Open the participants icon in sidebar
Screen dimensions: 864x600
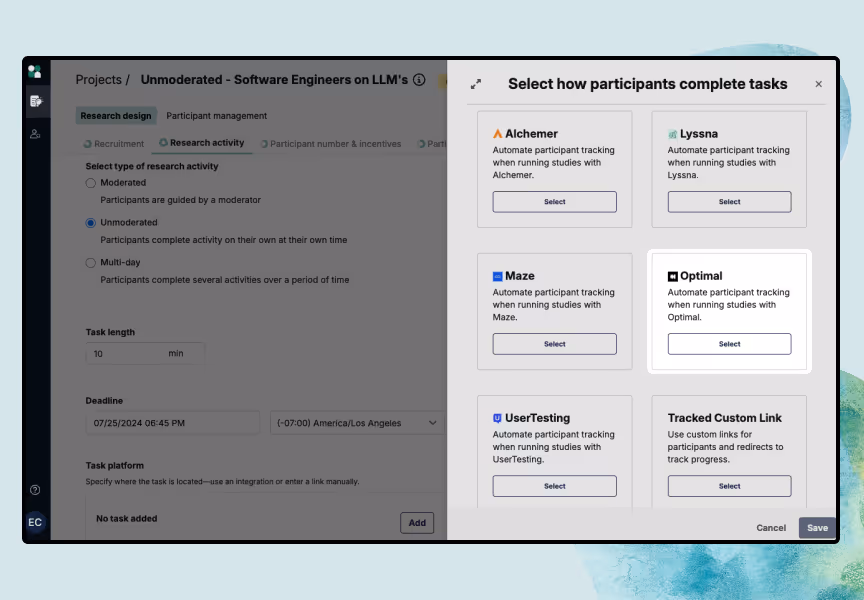coord(35,134)
